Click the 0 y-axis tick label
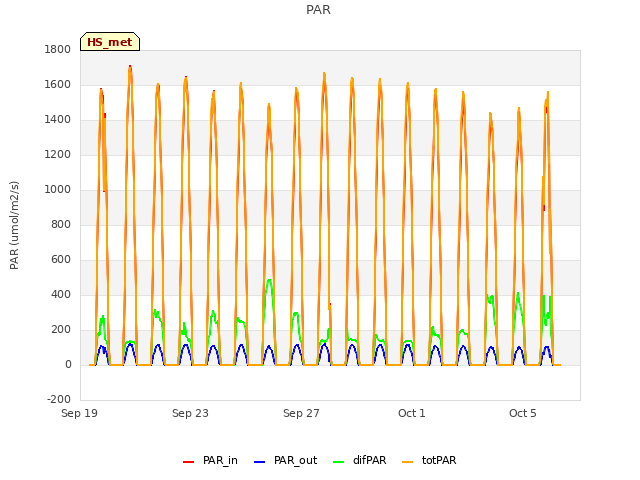 68,364
